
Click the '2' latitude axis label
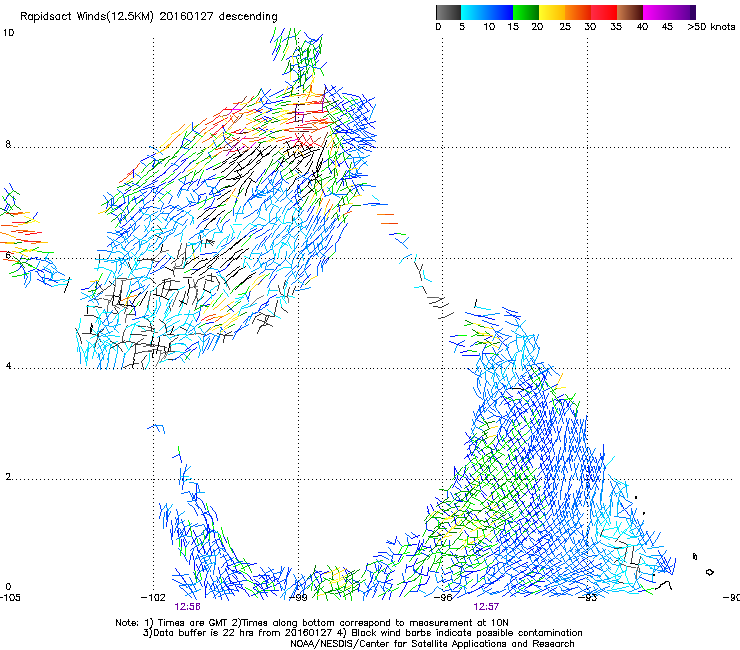[8, 476]
